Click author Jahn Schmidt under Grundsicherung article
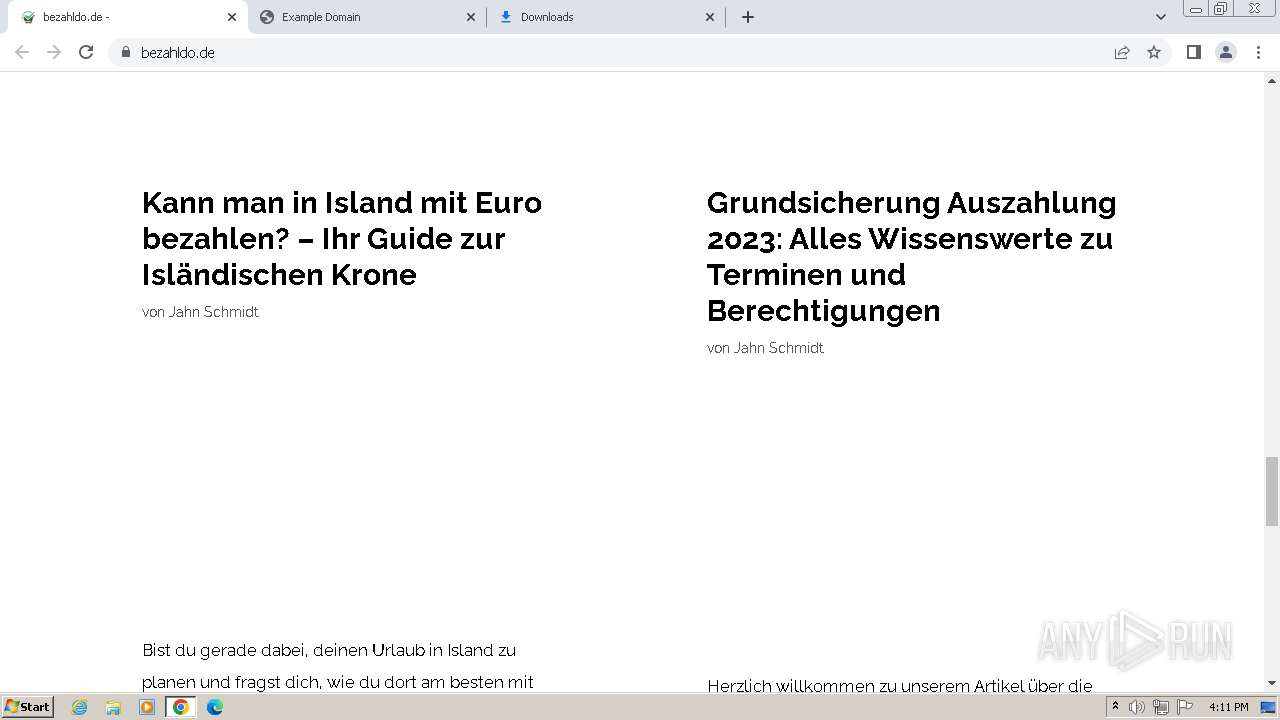 point(778,348)
